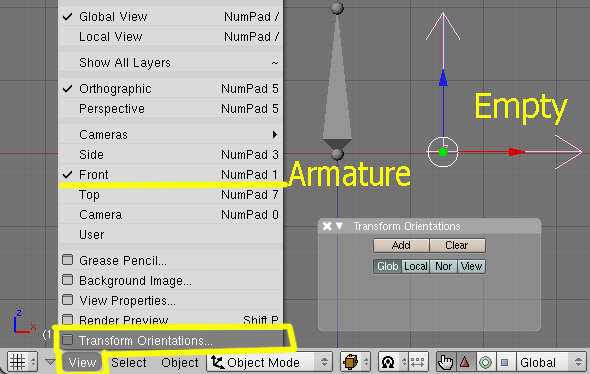This screenshot has width=590, height=374.
Task: Choose Orthographic view option
Action: (x=170, y=89)
